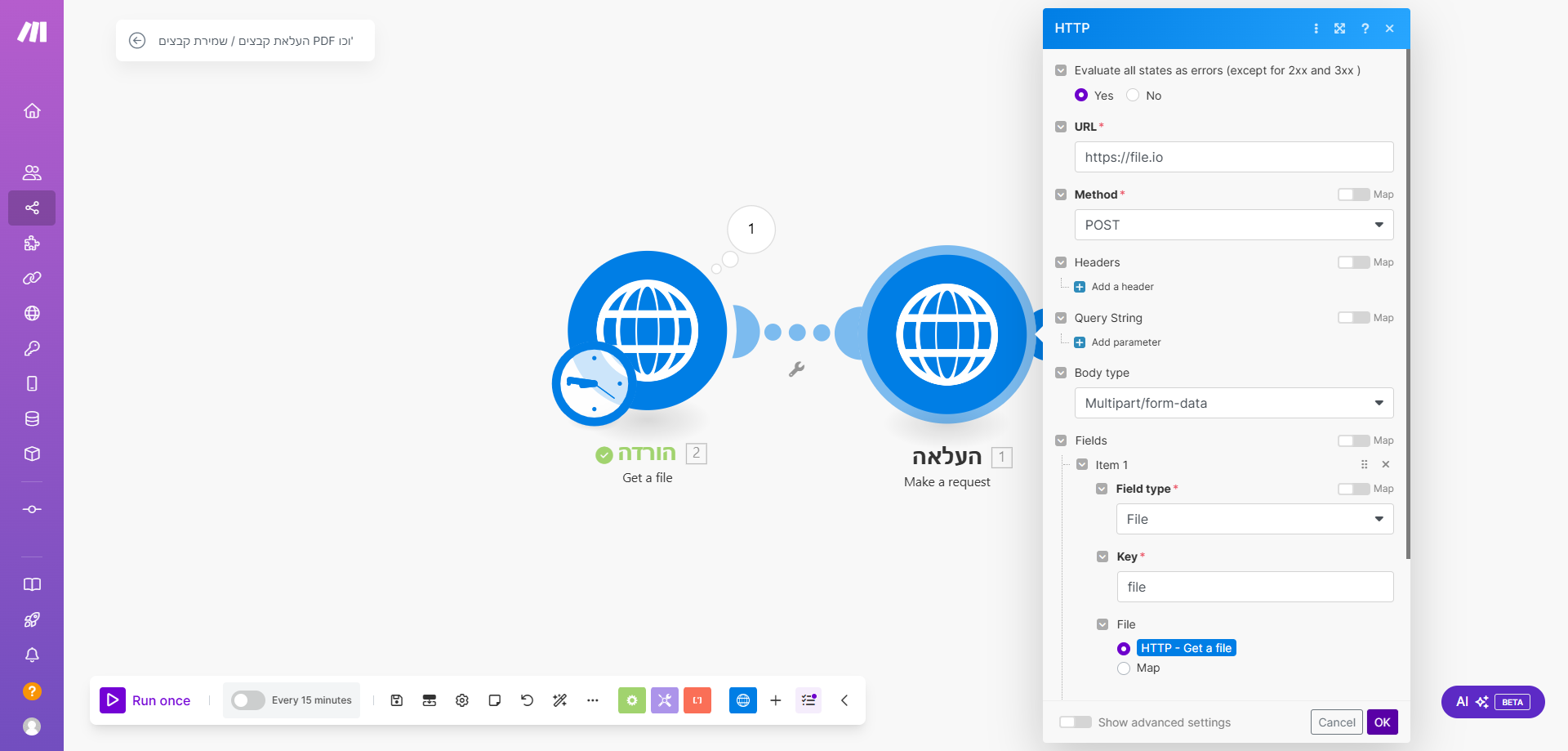Click into the URL input field
The image size is (1568, 751).
1233,157
